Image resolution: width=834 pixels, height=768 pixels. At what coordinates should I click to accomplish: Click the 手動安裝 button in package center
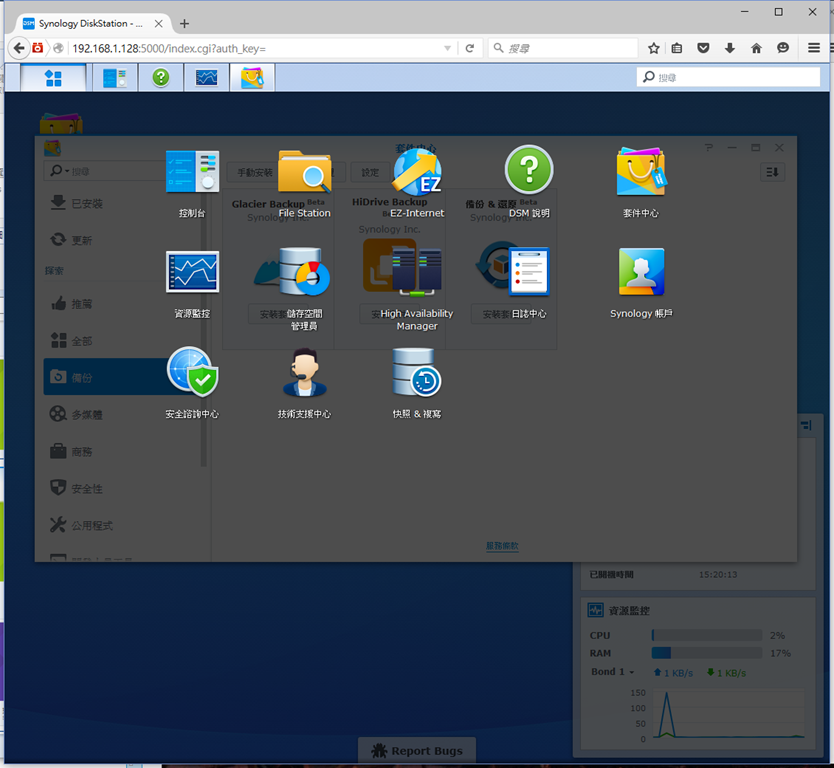click(254, 172)
